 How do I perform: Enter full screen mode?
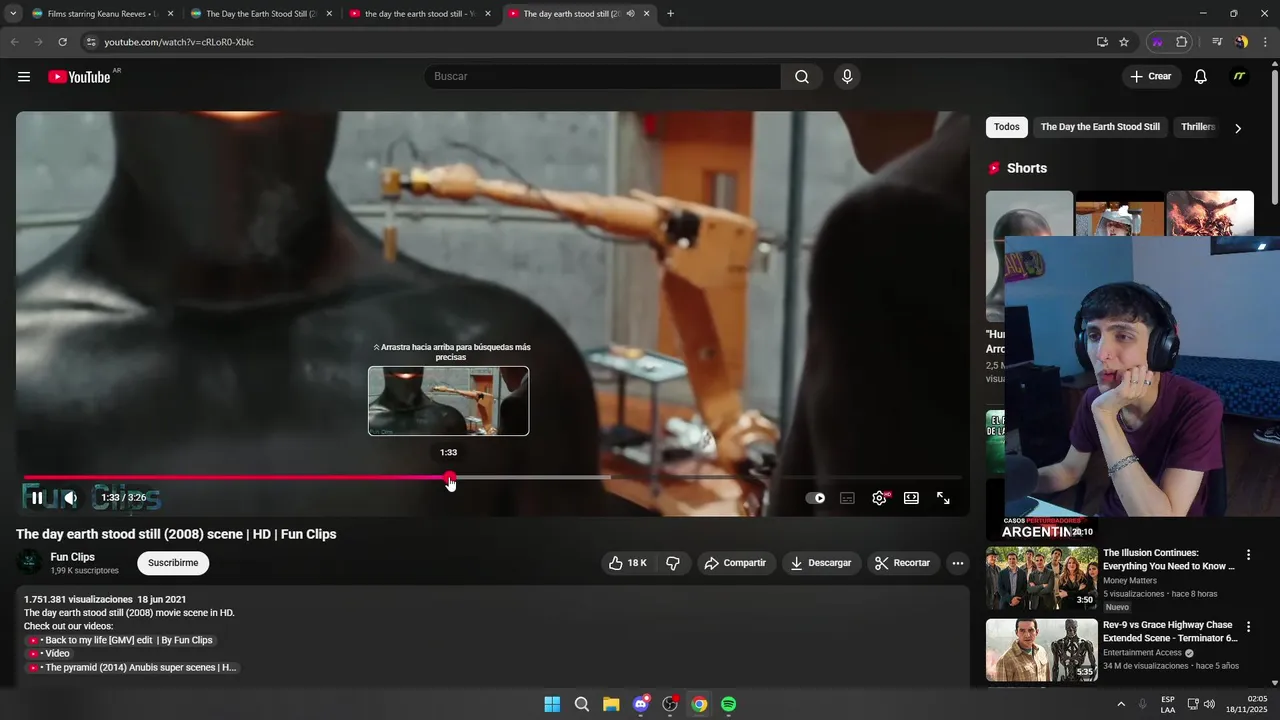tap(943, 498)
